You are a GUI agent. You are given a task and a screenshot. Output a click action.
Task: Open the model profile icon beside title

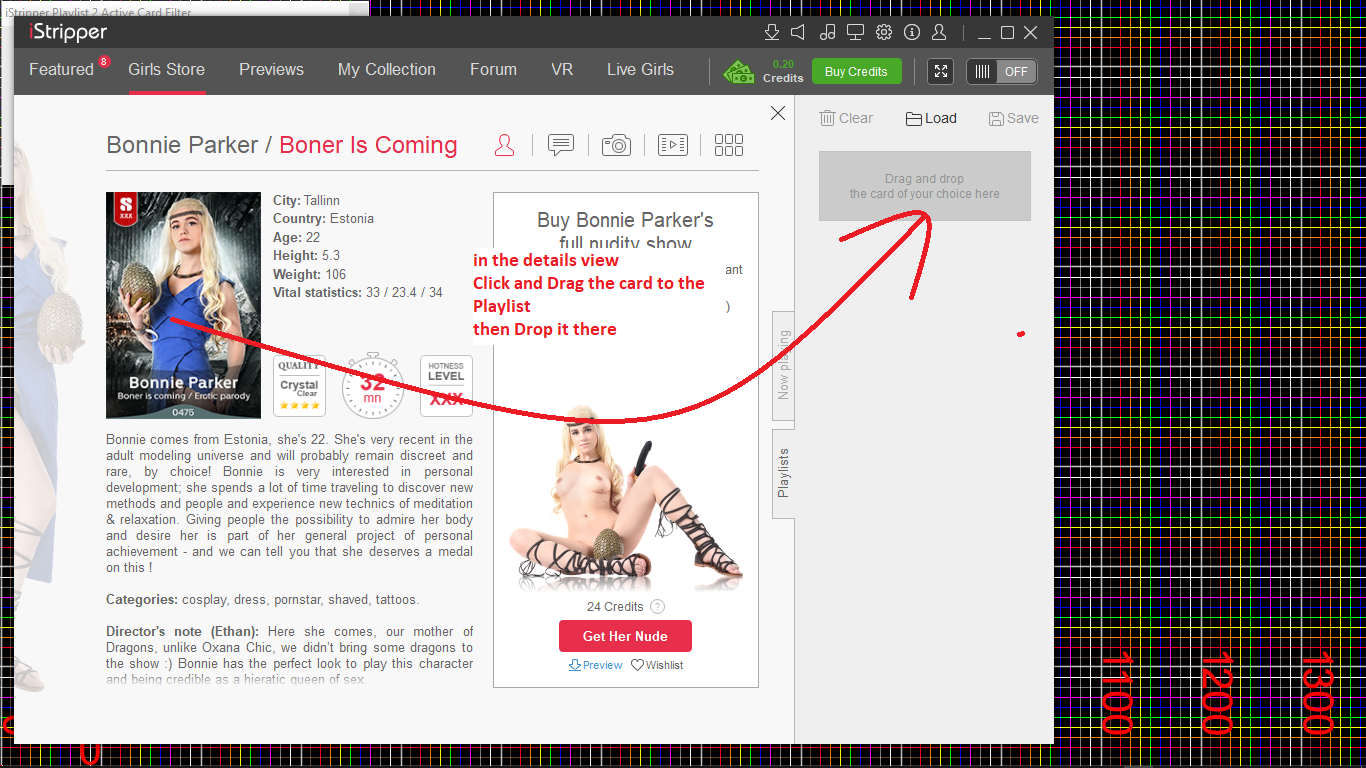[505, 146]
